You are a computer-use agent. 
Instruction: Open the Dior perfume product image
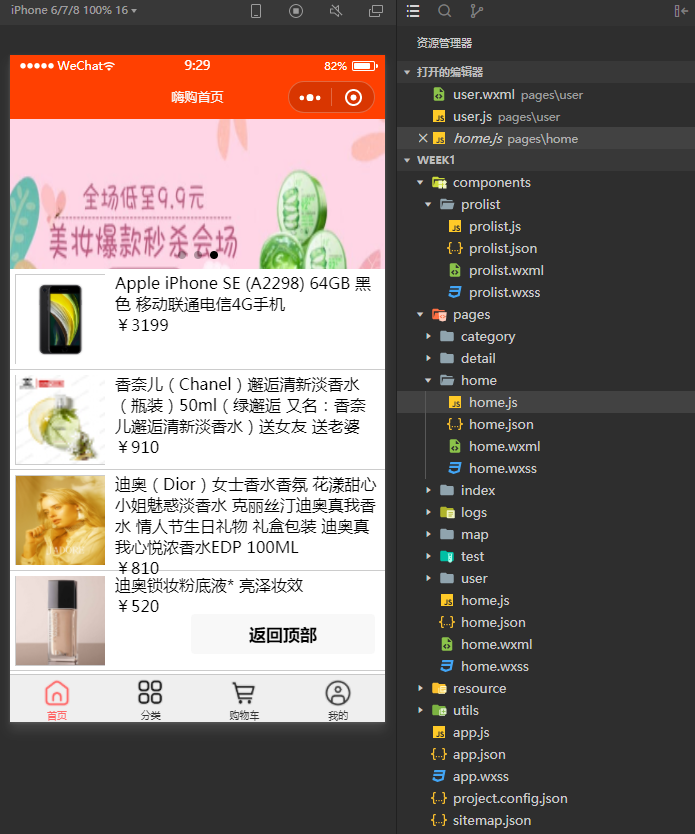pyautogui.click(x=60, y=520)
